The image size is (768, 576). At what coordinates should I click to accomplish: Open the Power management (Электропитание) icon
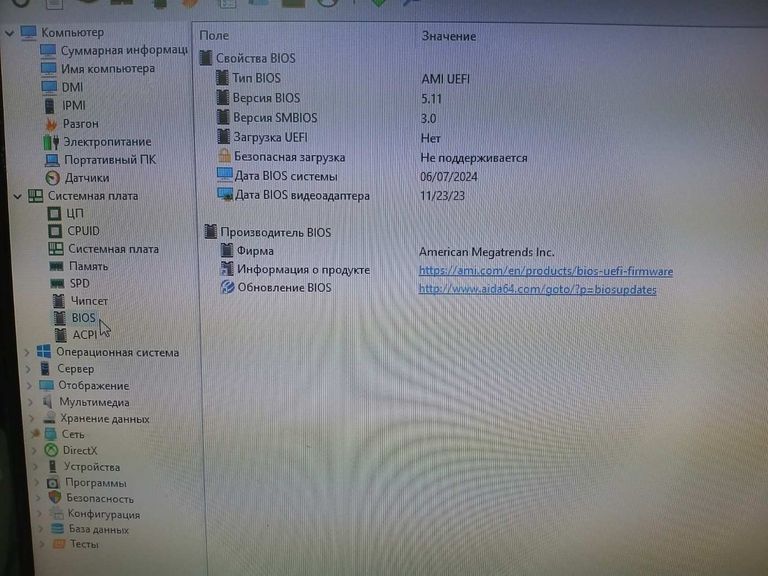[51, 142]
